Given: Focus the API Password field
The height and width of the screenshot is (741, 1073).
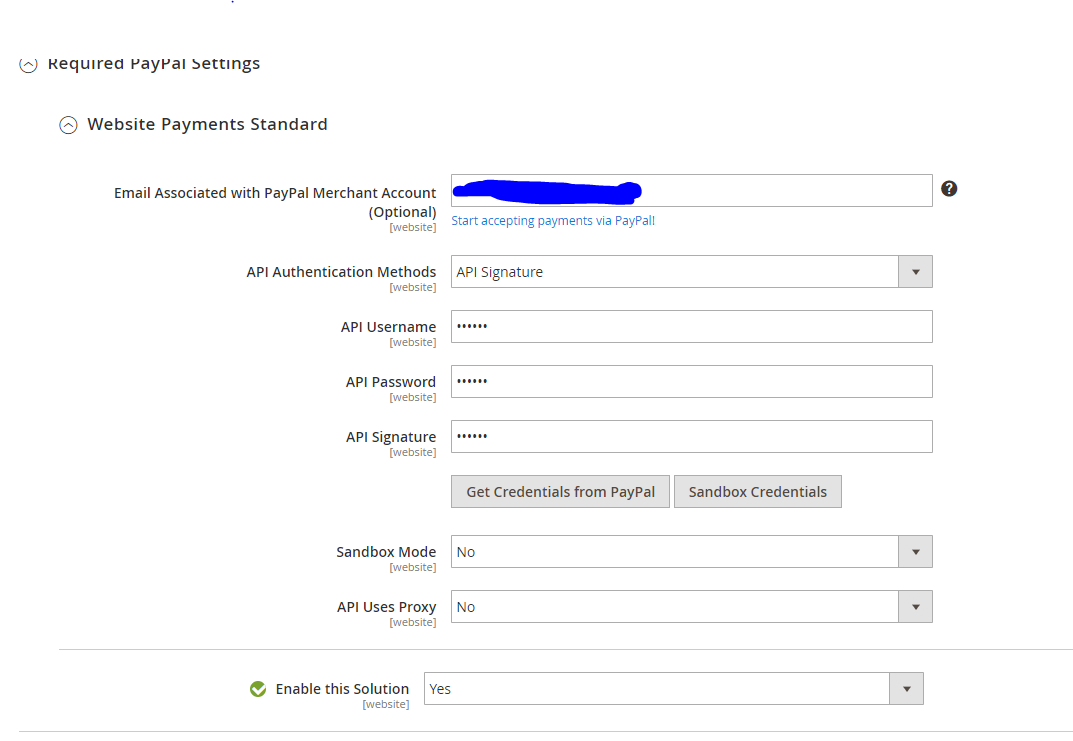Looking at the screenshot, I should pyautogui.click(x=691, y=381).
